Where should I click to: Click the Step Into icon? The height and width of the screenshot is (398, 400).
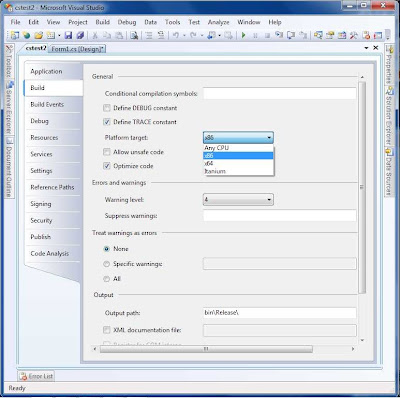tap(279, 35)
